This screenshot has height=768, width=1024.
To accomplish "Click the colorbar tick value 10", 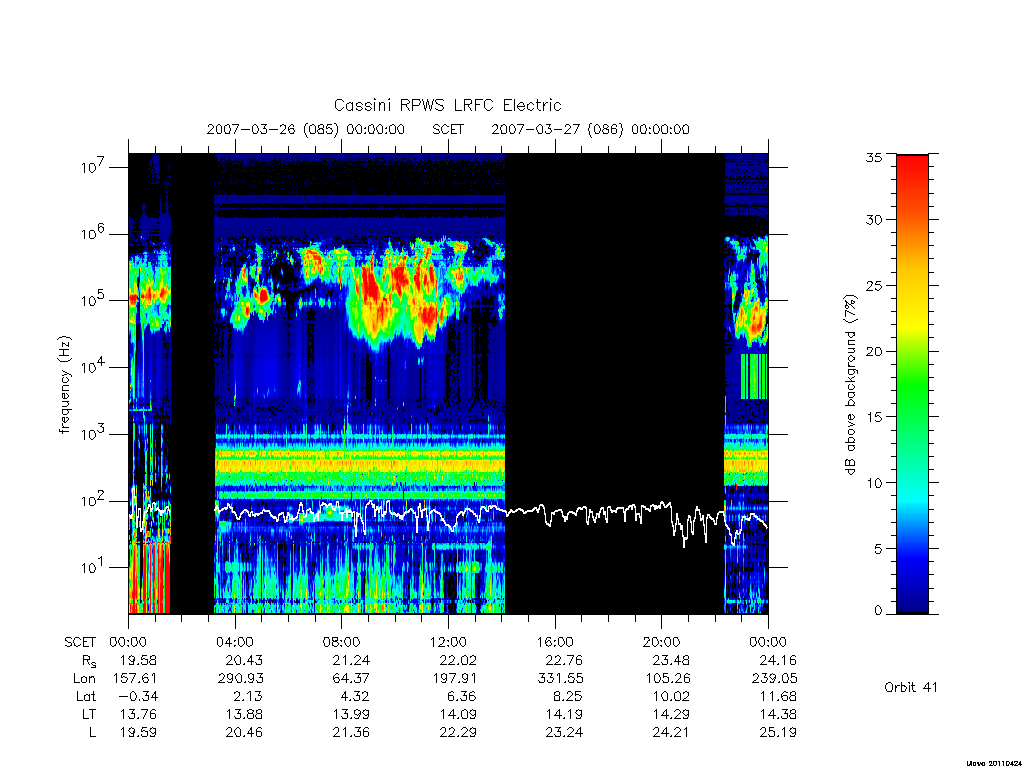I will 874,483.
